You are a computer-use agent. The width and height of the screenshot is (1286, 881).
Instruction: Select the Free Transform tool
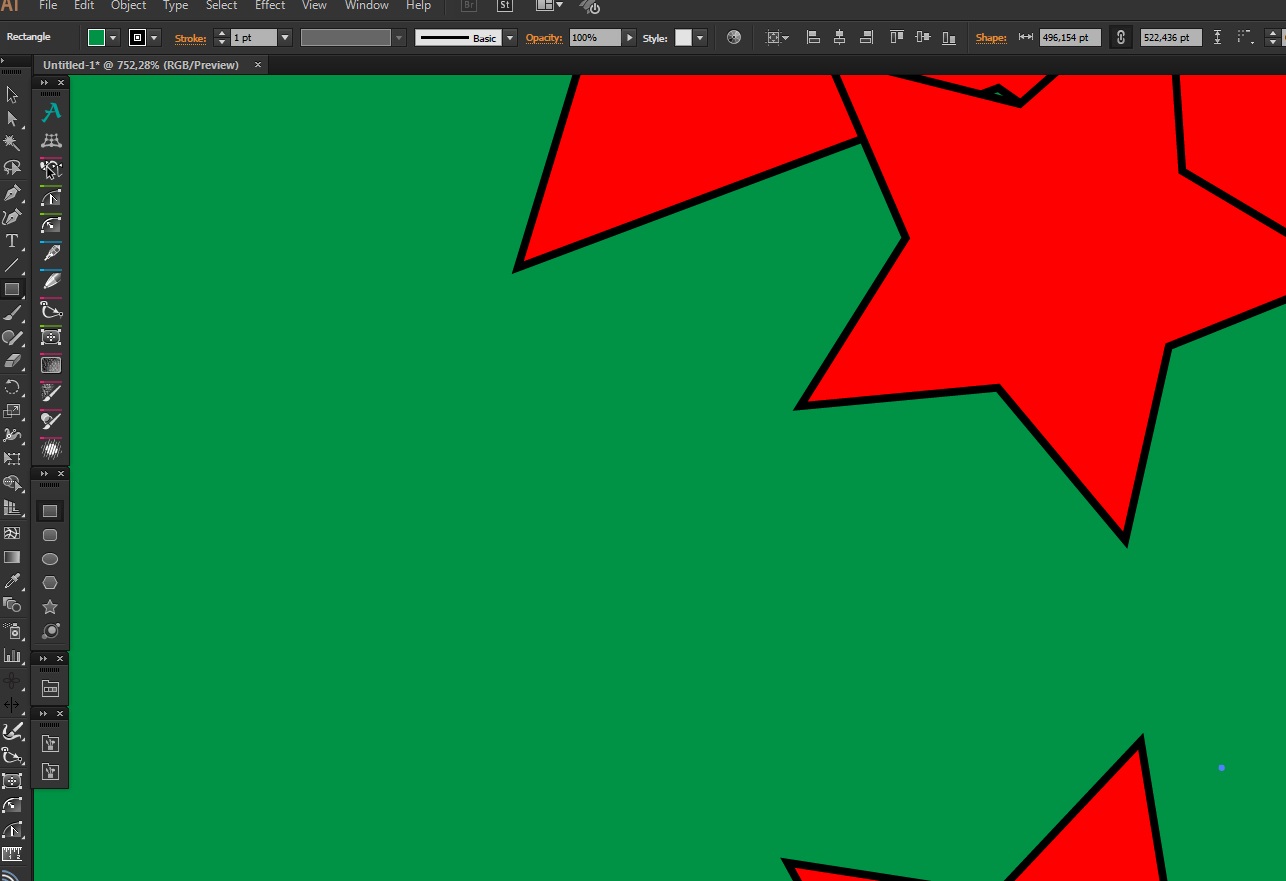pos(12,459)
